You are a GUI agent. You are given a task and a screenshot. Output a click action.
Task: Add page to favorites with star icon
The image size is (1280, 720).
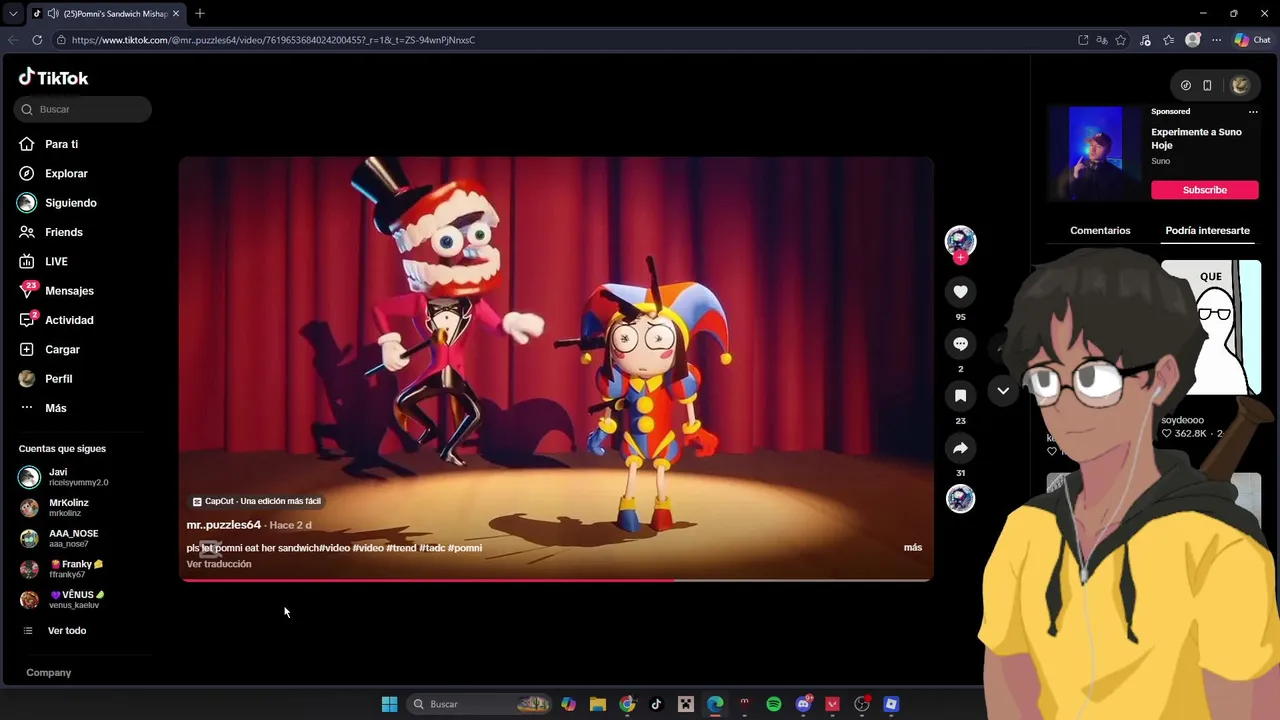pyautogui.click(x=1121, y=40)
